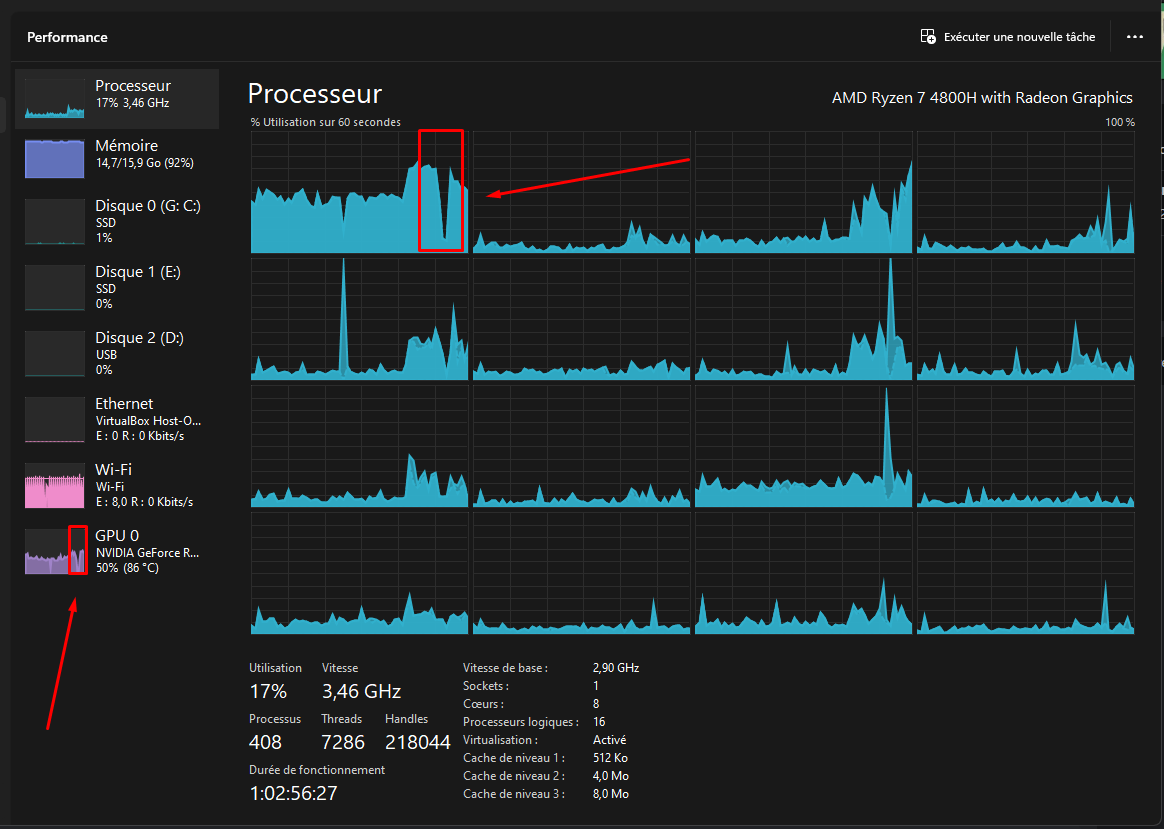Click the Mémoire usage mini graph
The image size is (1164, 829).
55,160
